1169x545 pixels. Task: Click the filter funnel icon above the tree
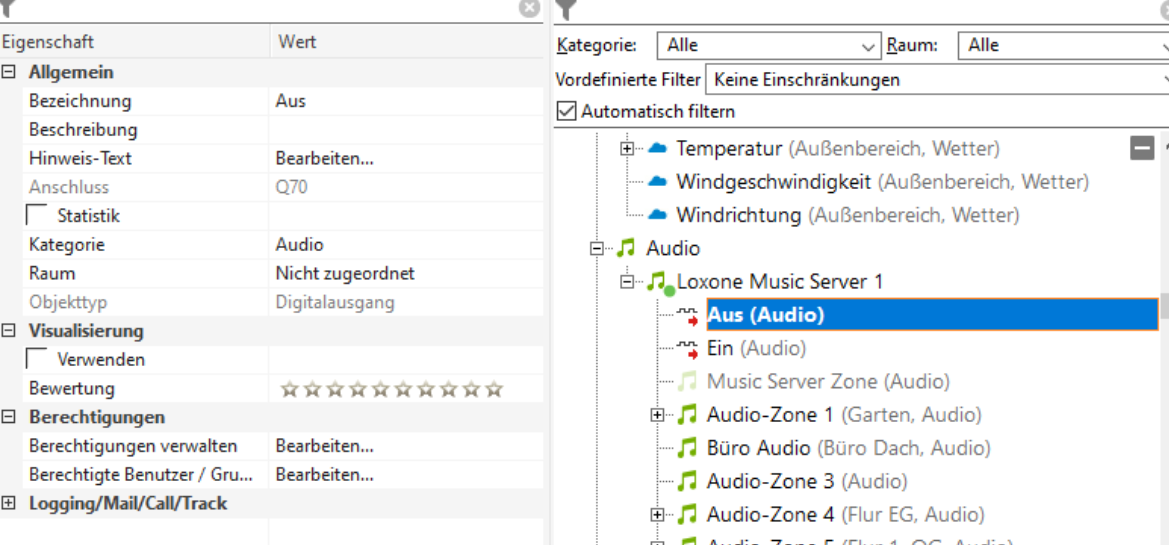click(x=566, y=10)
